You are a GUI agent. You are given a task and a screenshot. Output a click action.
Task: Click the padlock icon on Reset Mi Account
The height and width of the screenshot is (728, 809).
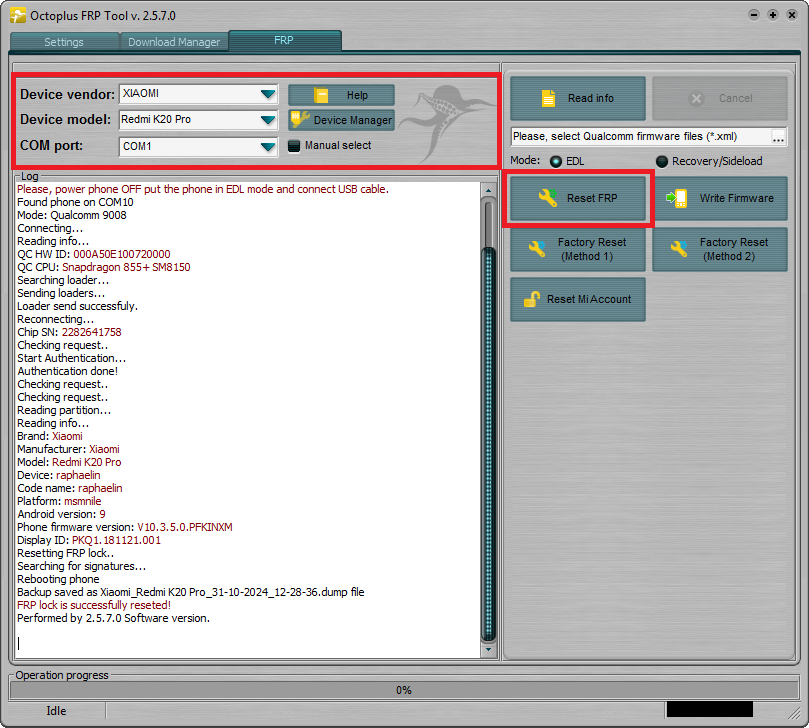(x=532, y=299)
